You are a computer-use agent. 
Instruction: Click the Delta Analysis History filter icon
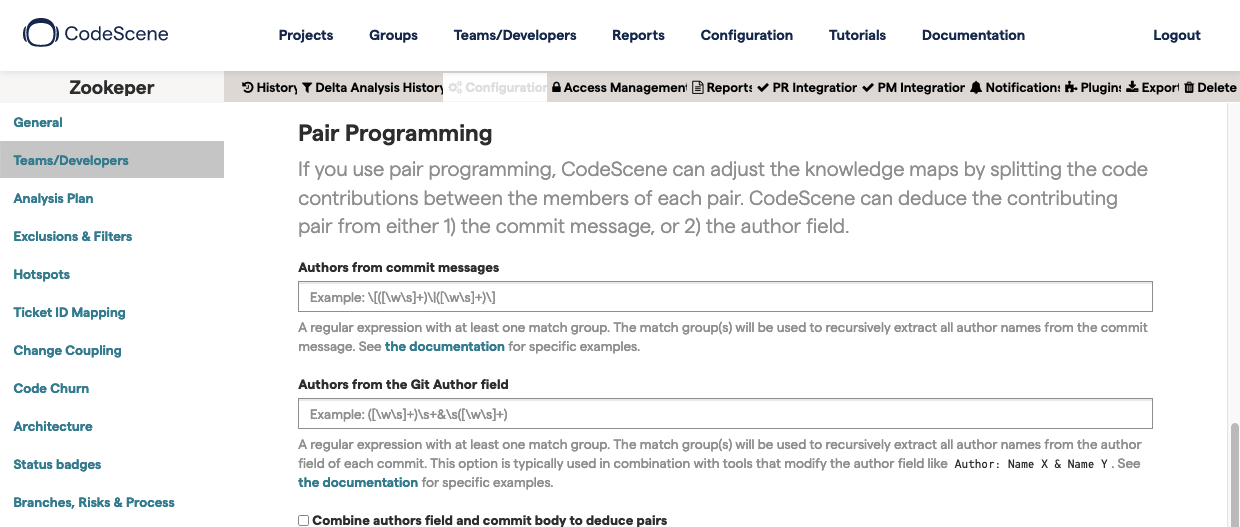point(307,88)
